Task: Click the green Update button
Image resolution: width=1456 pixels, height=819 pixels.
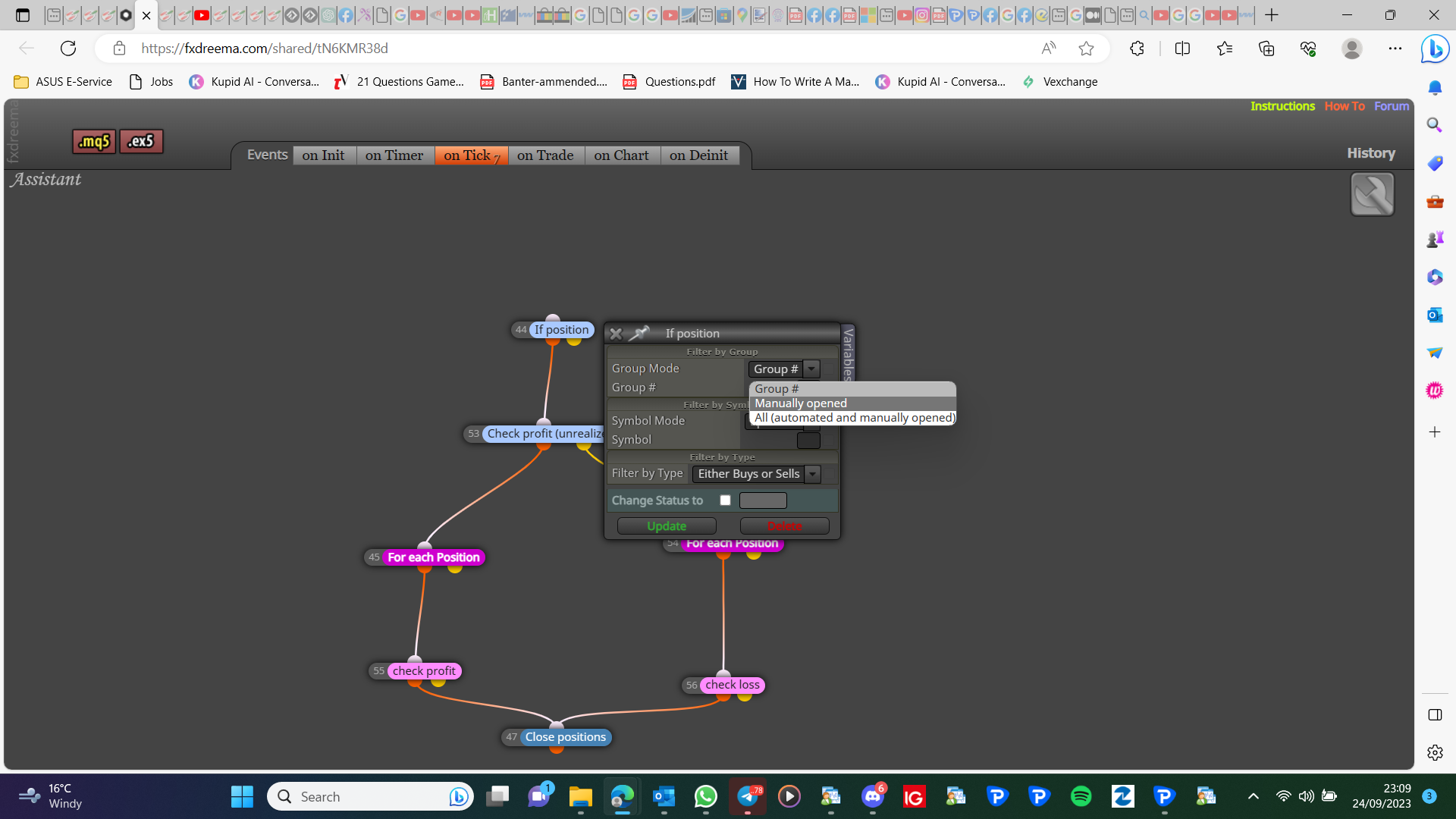Action: click(x=667, y=526)
